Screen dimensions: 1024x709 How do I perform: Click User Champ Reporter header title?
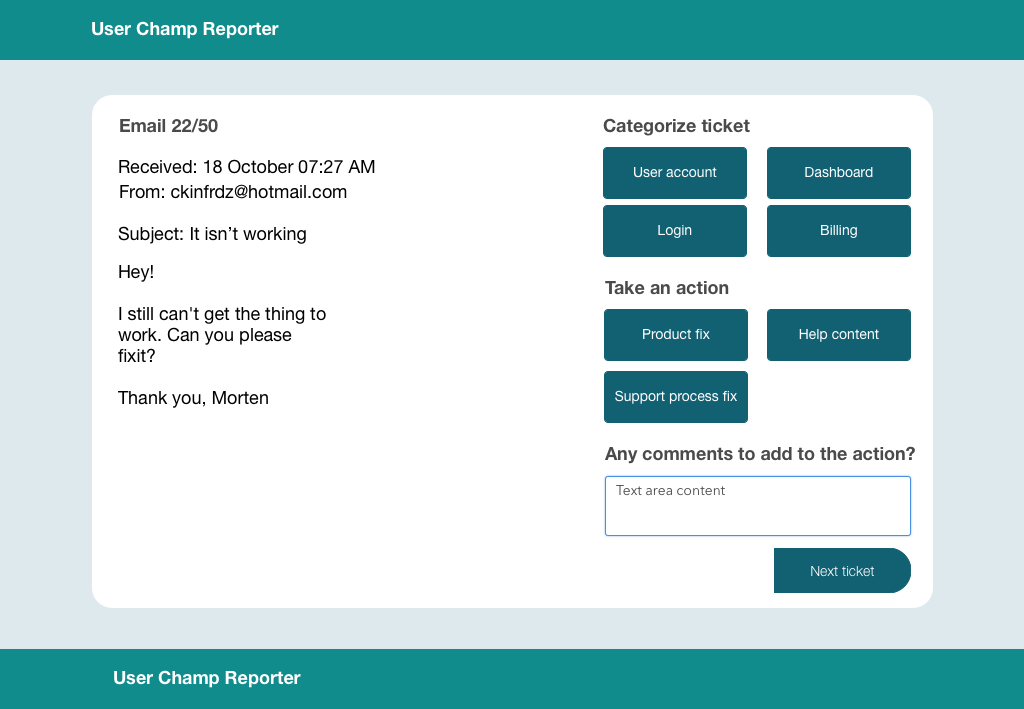185,29
